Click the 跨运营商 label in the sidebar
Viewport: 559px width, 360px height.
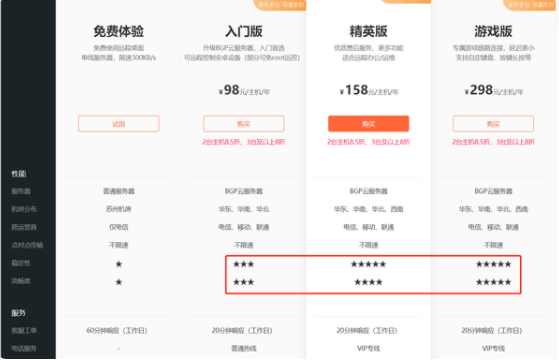pos(24,227)
